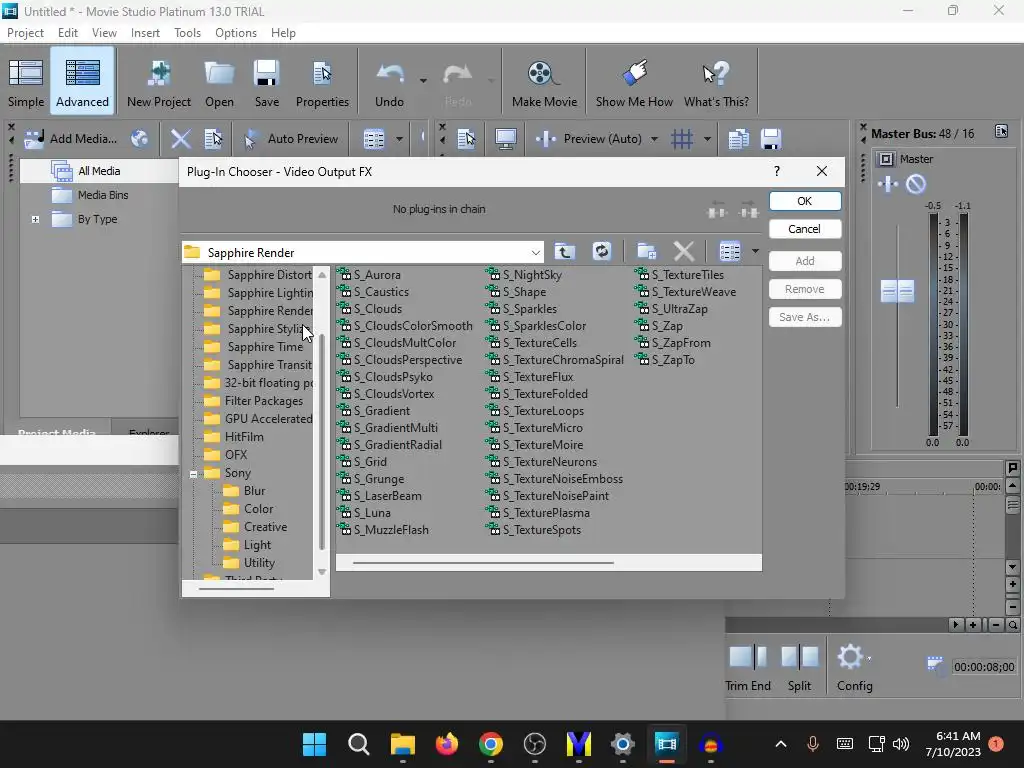Copy snapshot to clipboard icon
The height and width of the screenshot is (768, 1024).
pyautogui.click(x=739, y=138)
